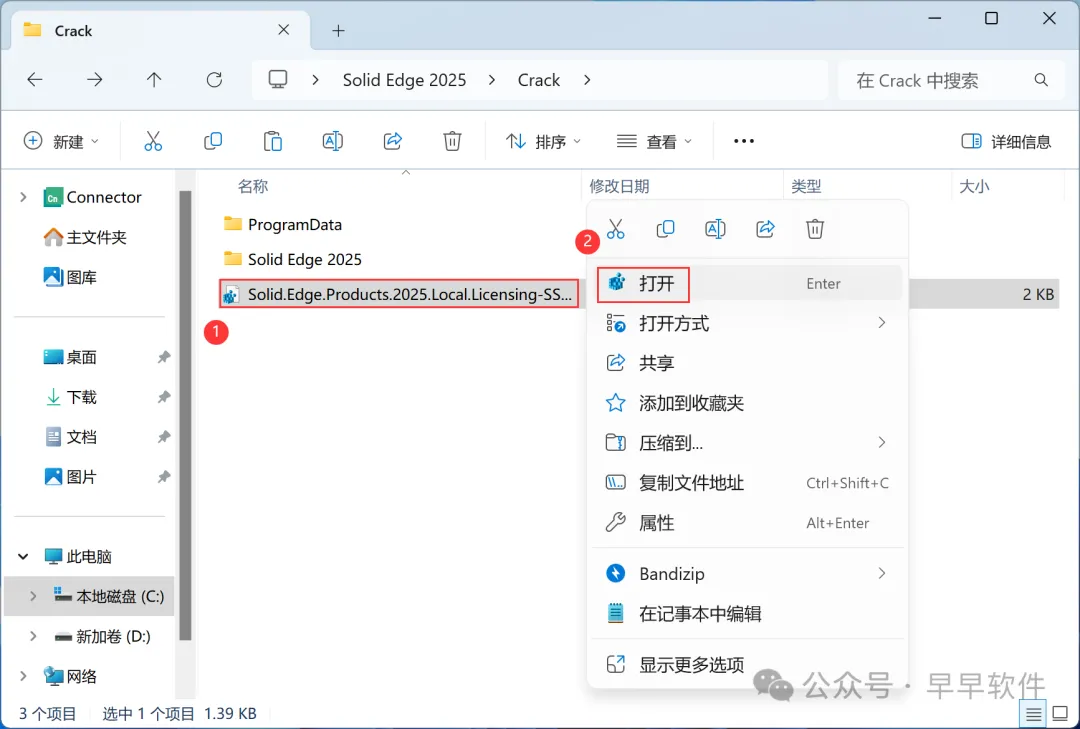Open the Bandizip submenu
This screenshot has width=1080, height=729.
click(748, 573)
